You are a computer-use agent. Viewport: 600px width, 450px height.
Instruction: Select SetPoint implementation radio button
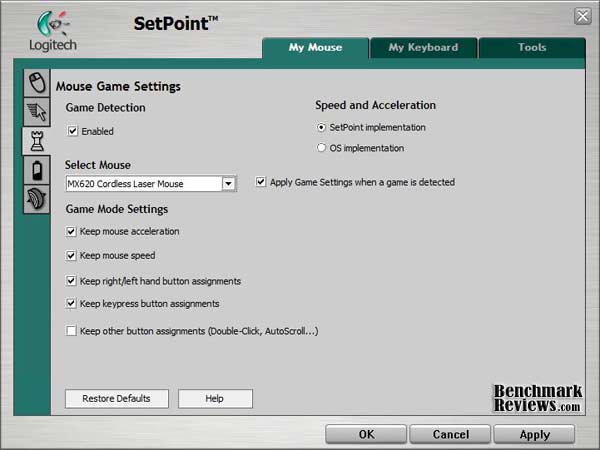321,127
